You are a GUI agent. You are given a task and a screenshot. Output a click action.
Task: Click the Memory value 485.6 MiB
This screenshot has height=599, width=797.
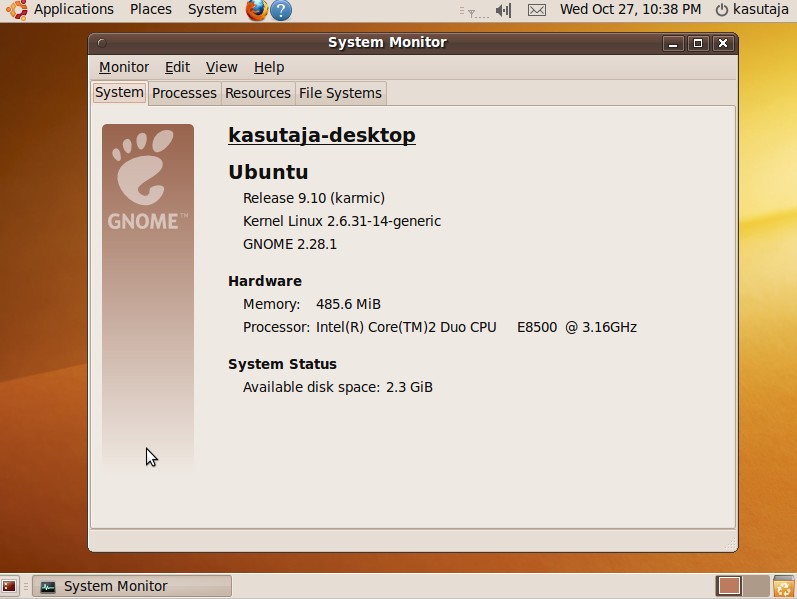[348, 304]
